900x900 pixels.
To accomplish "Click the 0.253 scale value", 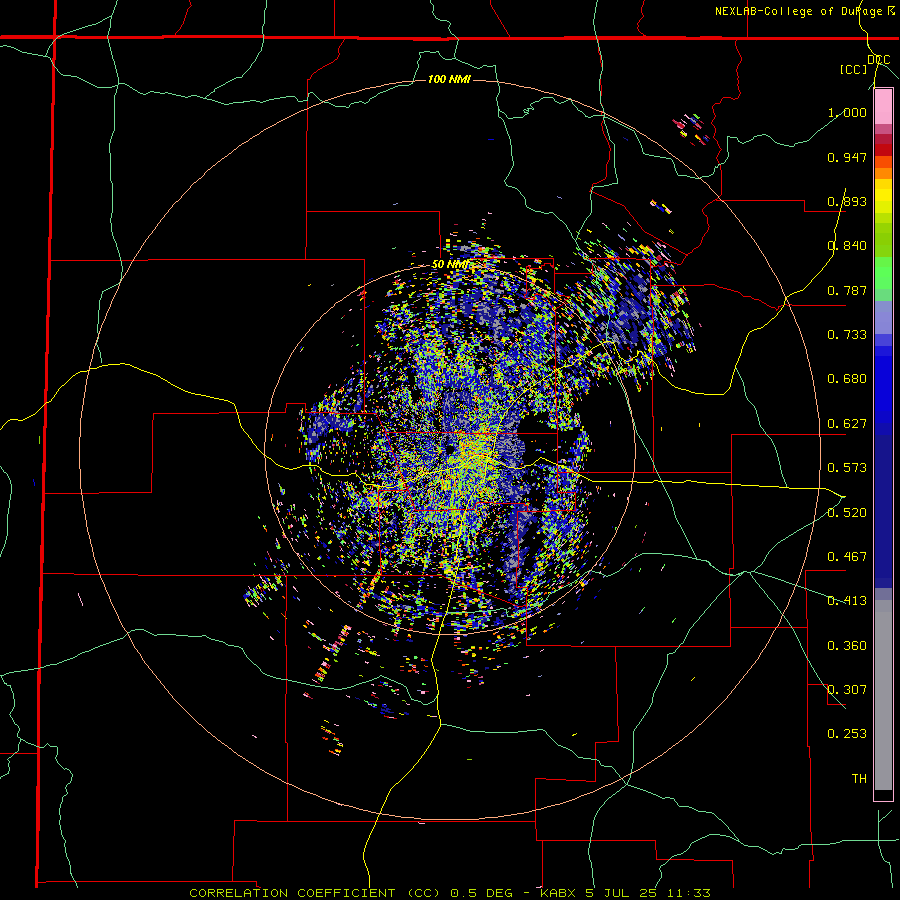I will [847, 734].
